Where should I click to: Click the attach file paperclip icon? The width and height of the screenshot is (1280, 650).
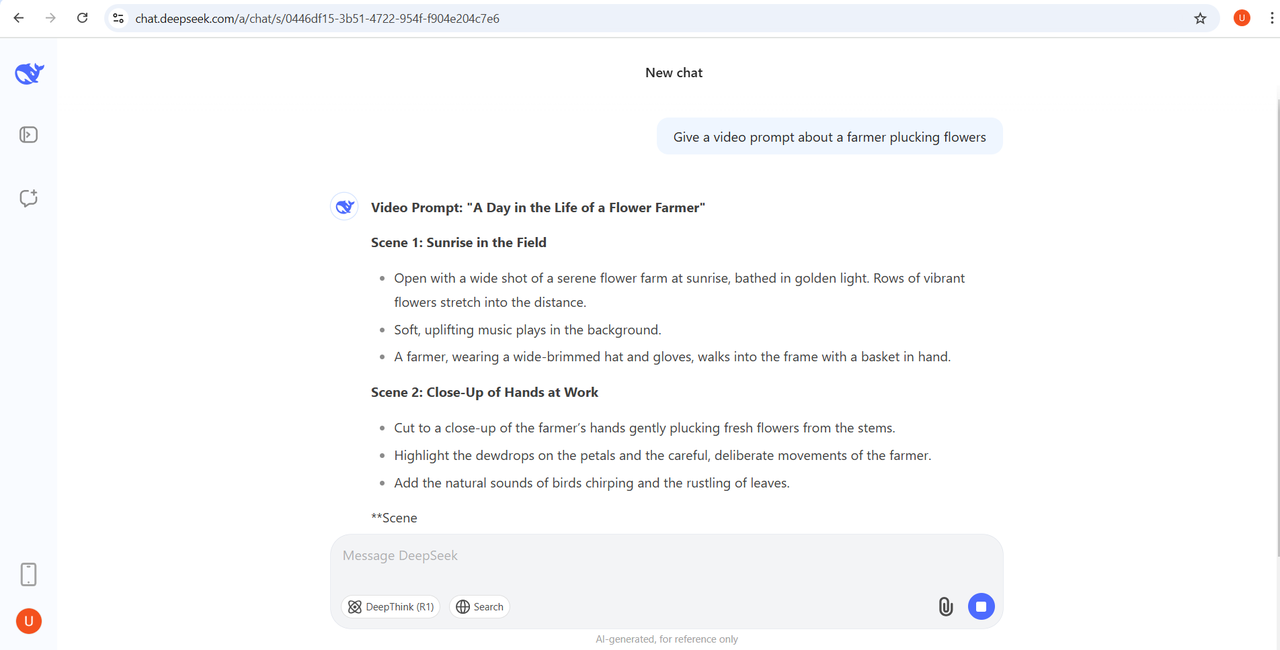(x=945, y=606)
